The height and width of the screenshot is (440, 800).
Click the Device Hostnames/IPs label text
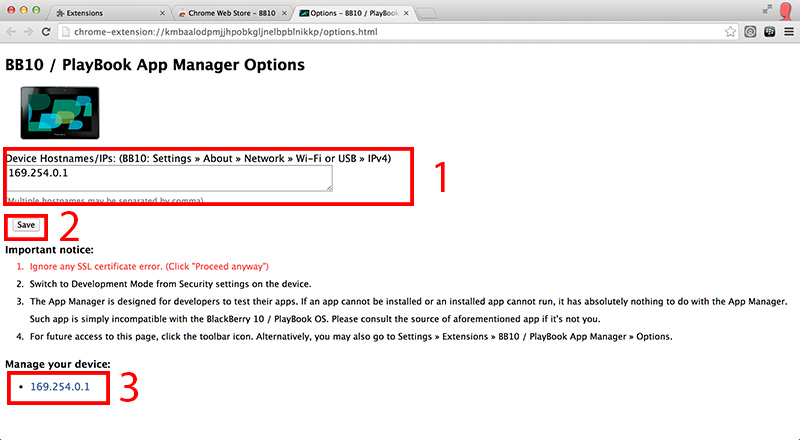198,159
